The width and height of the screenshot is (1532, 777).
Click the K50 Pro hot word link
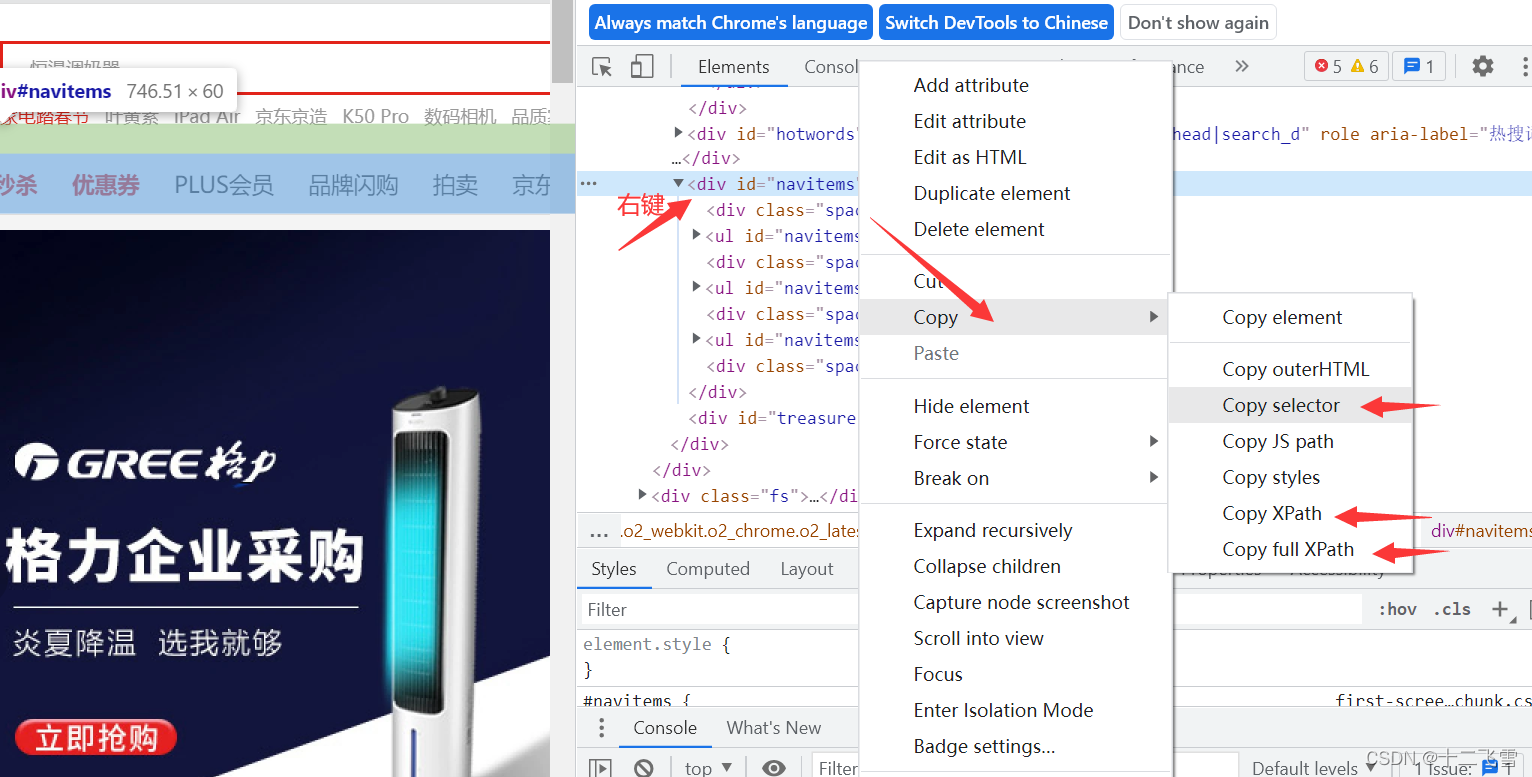click(x=375, y=117)
